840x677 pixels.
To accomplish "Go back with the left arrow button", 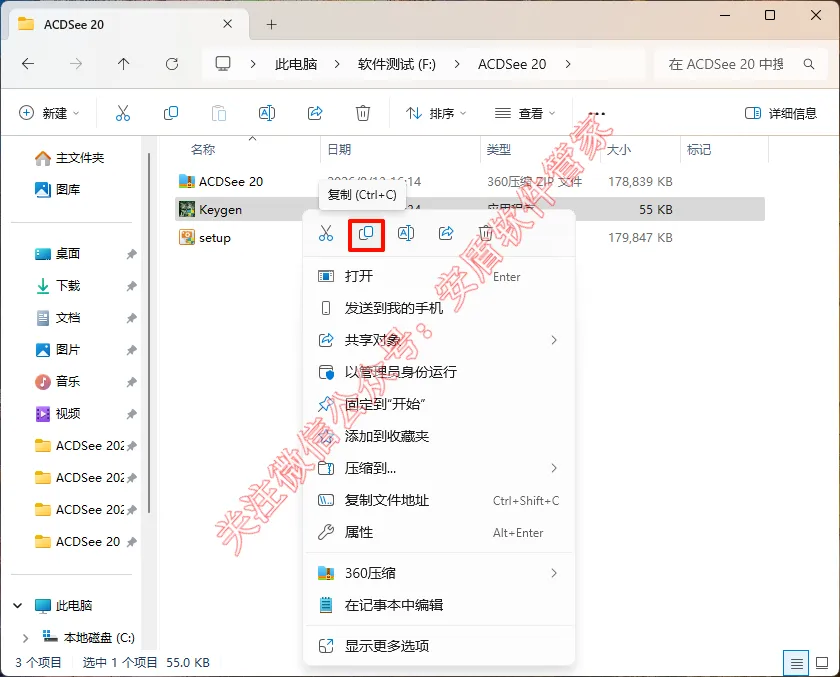I will point(28,64).
